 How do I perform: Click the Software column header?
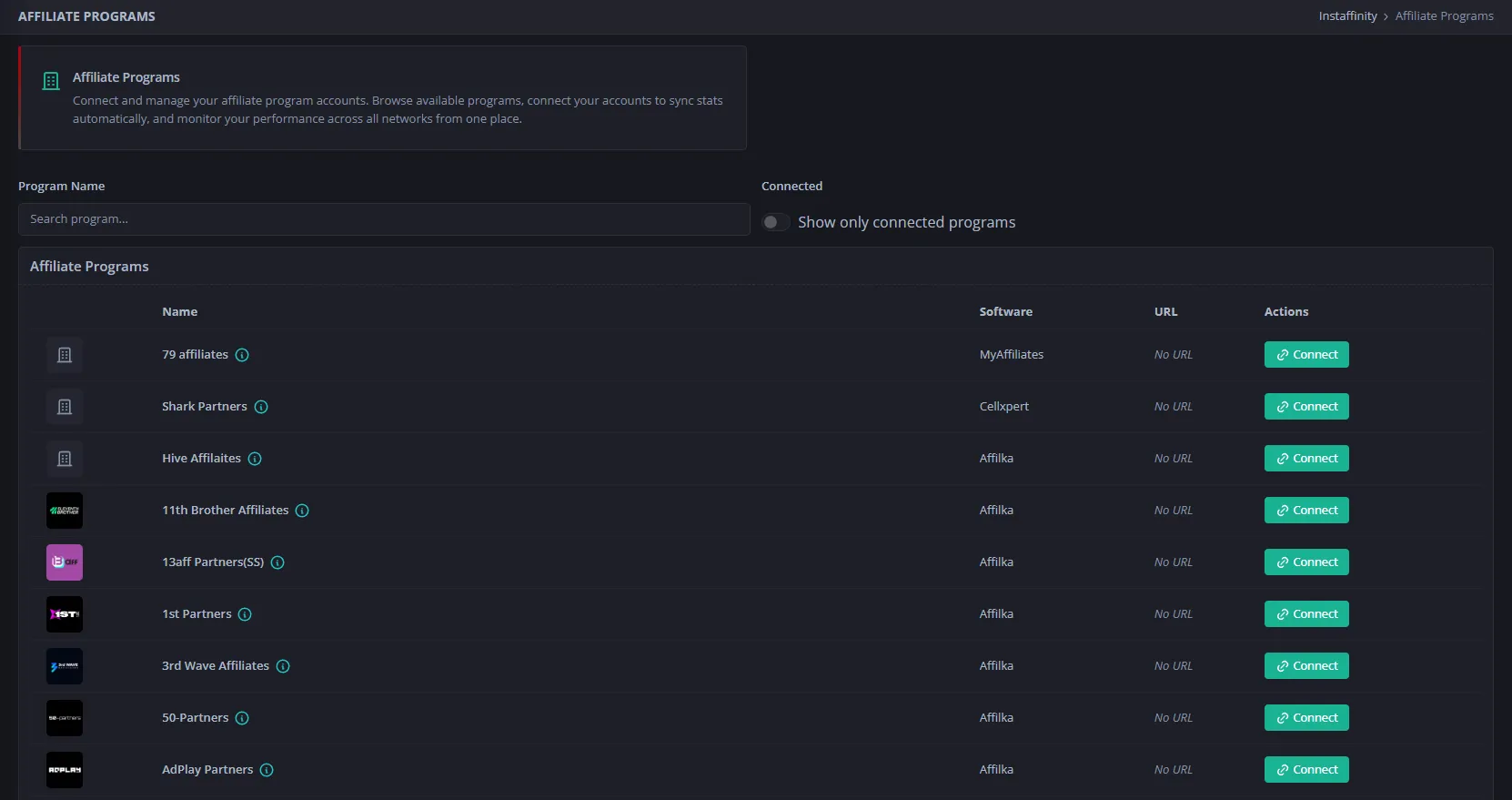coord(1005,312)
